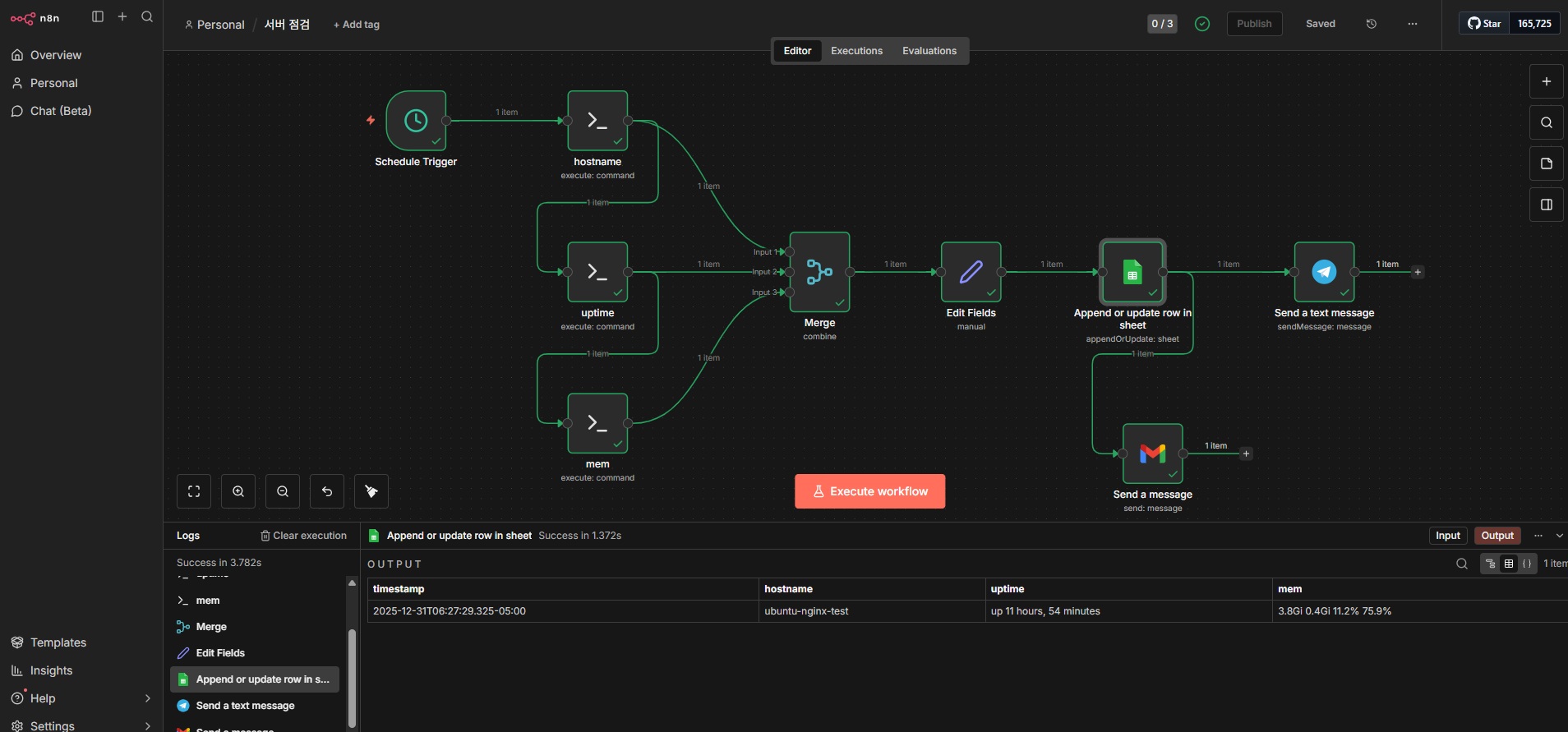Switch output view to table display
Viewport: 1568px width, 732px height.
pos(1509,564)
